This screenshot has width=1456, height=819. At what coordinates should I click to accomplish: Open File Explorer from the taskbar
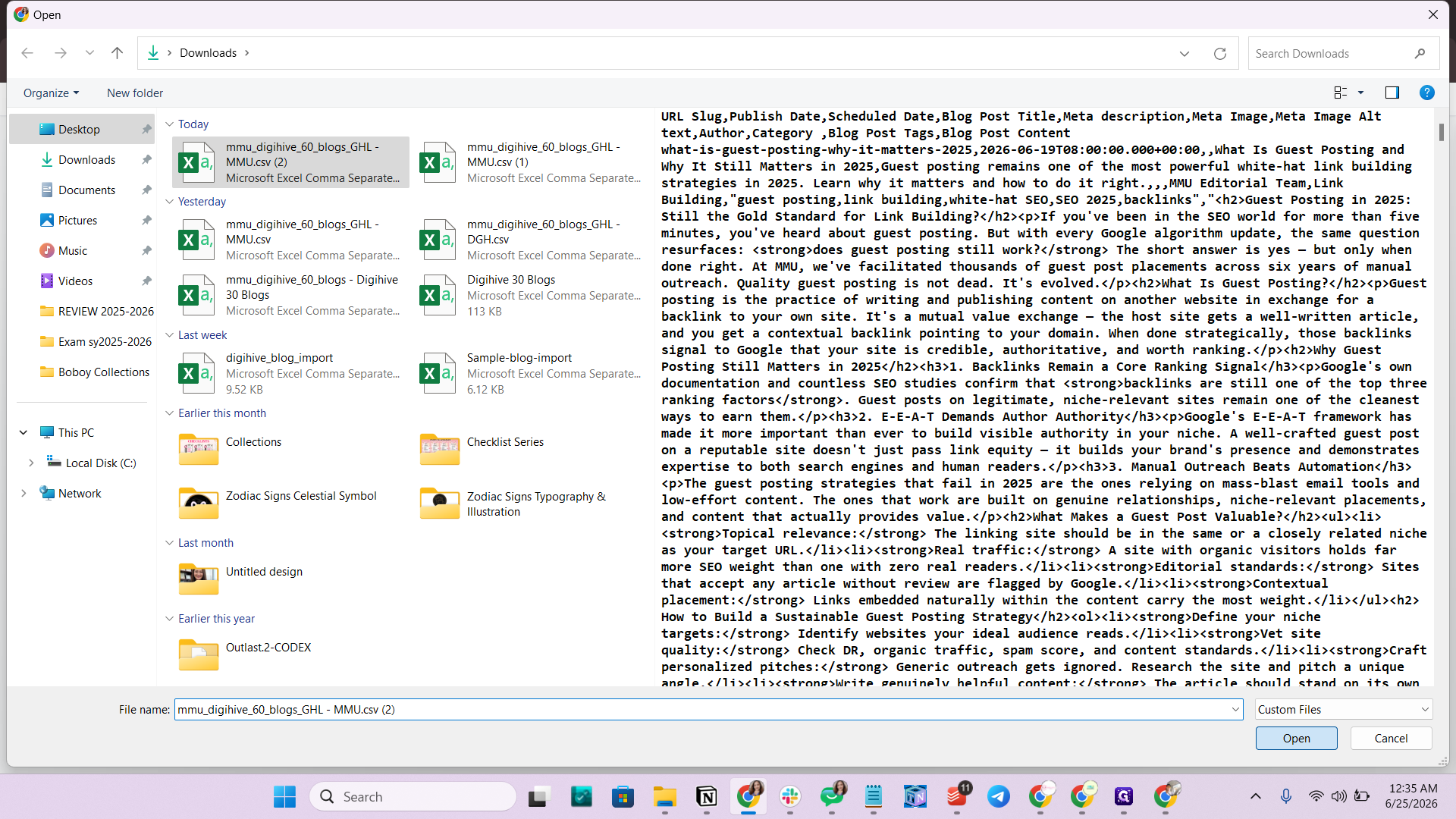665,796
